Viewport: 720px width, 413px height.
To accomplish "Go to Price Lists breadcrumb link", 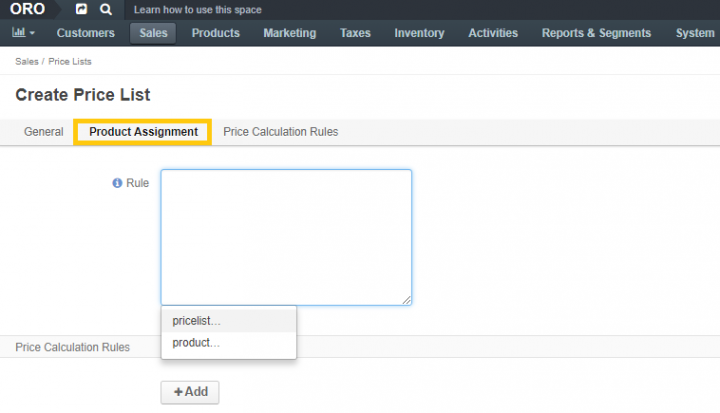I will 70,62.
